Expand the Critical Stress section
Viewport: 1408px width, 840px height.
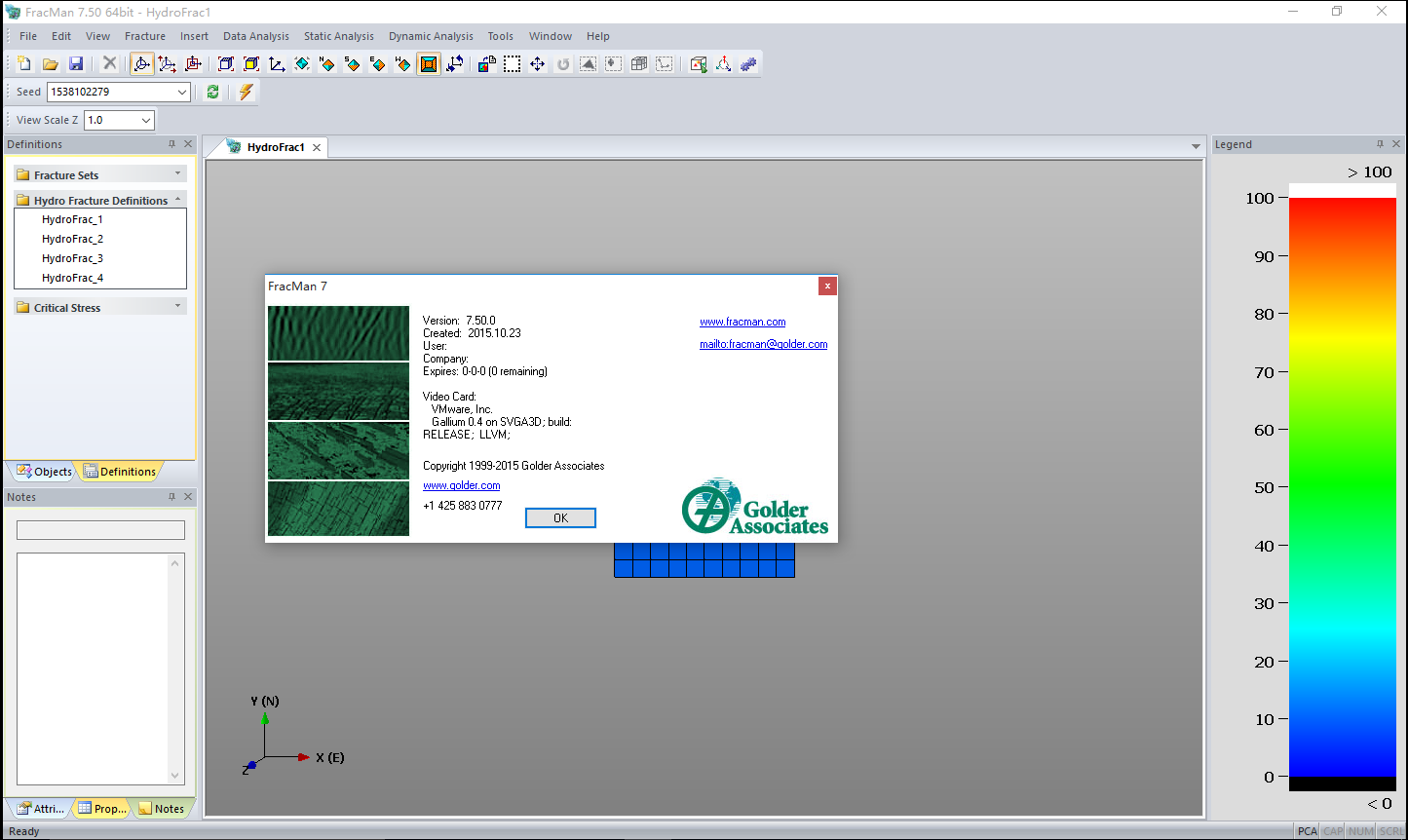tap(177, 306)
